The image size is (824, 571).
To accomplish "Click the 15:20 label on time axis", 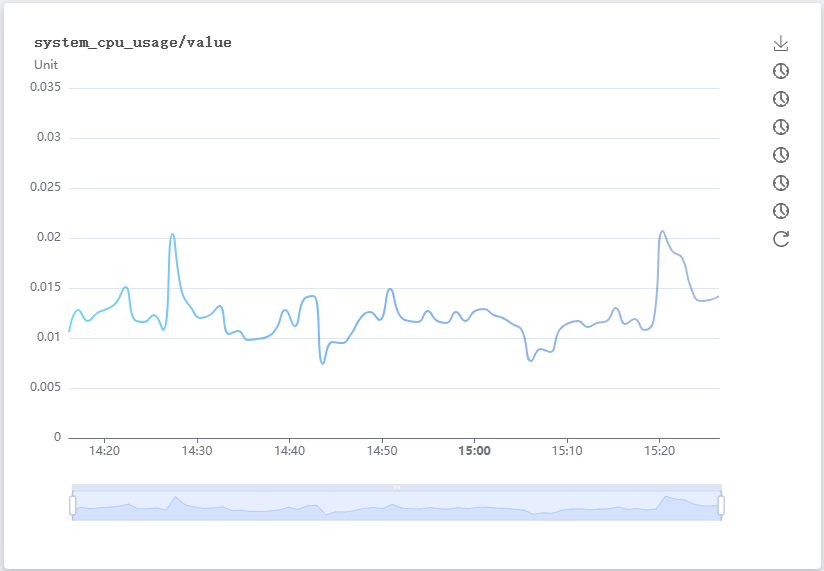I will coord(659,451).
